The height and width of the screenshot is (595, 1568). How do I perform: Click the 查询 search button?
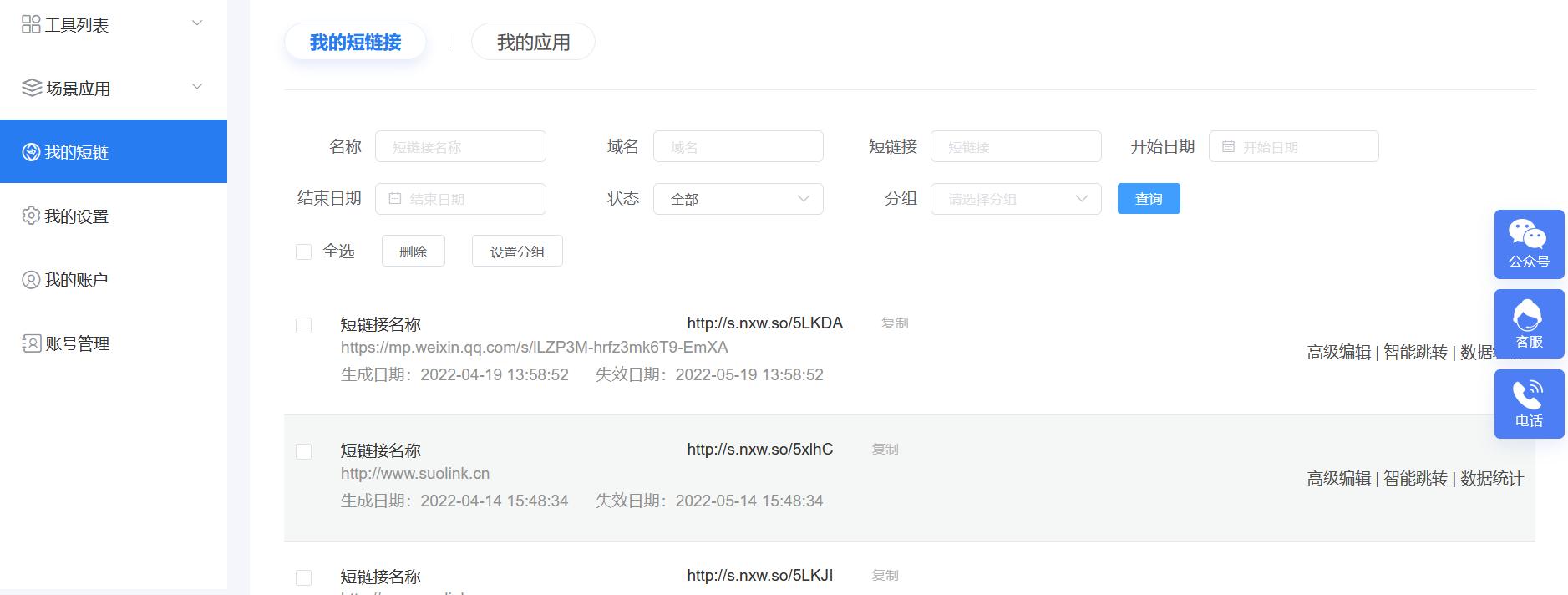click(x=1149, y=198)
